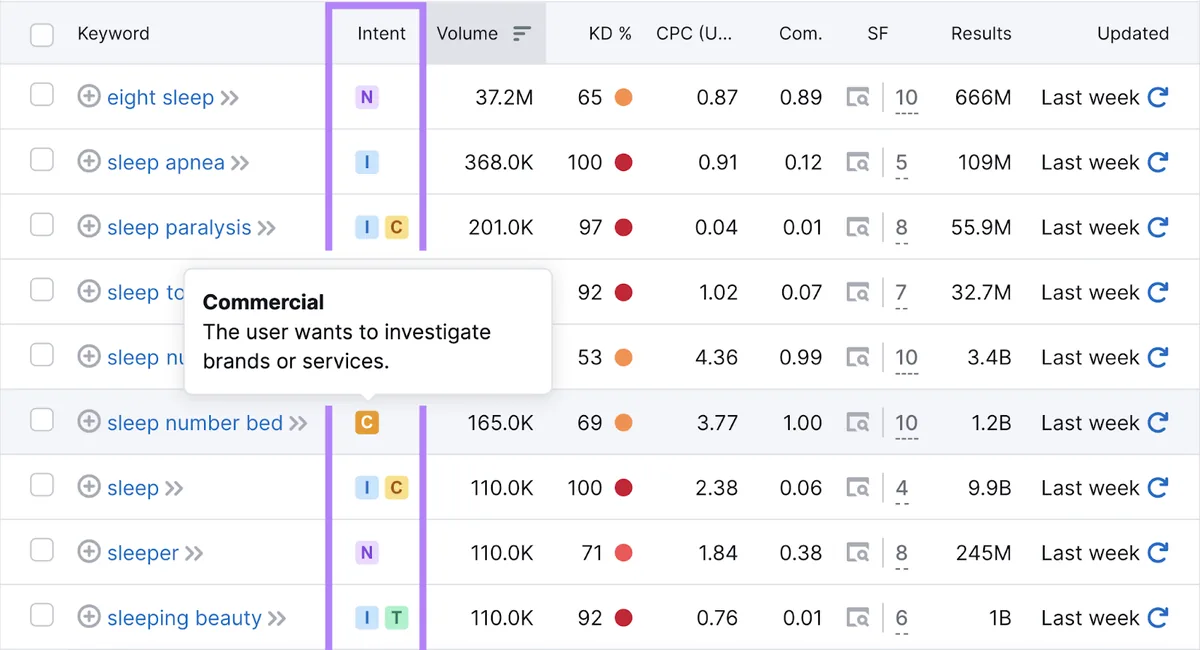The image size is (1200, 650).
Task: Expand 'eight sleep' keyword double chevron
Action: pyautogui.click(x=230, y=98)
